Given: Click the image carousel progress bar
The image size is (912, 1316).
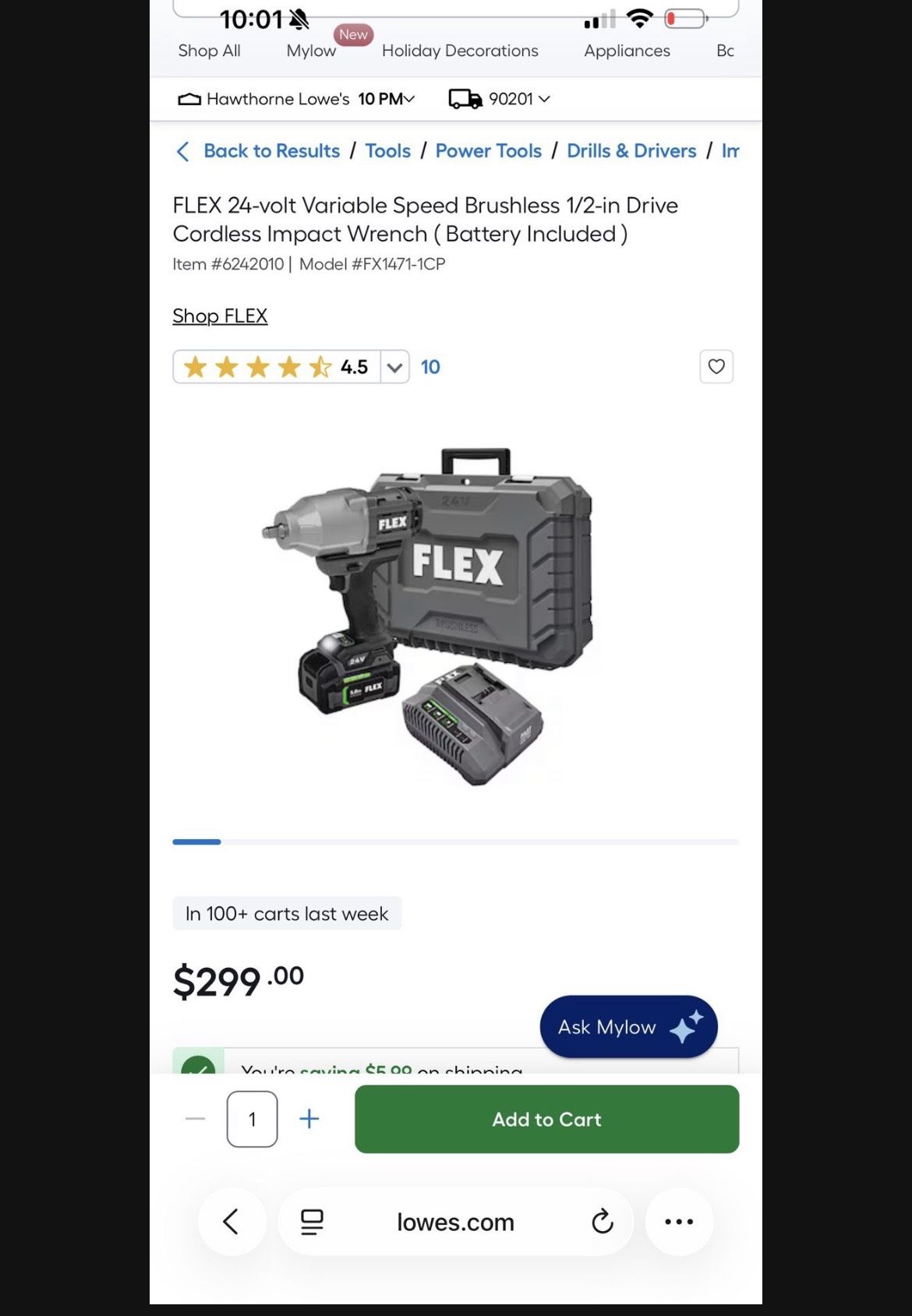Looking at the screenshot, I should 455,841.
